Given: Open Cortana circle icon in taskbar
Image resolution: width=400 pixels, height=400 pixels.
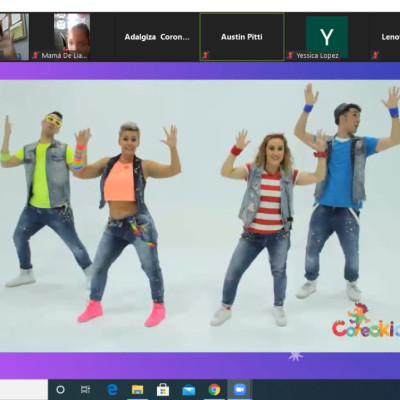Looking at the screenshot, I should point(60,389).
